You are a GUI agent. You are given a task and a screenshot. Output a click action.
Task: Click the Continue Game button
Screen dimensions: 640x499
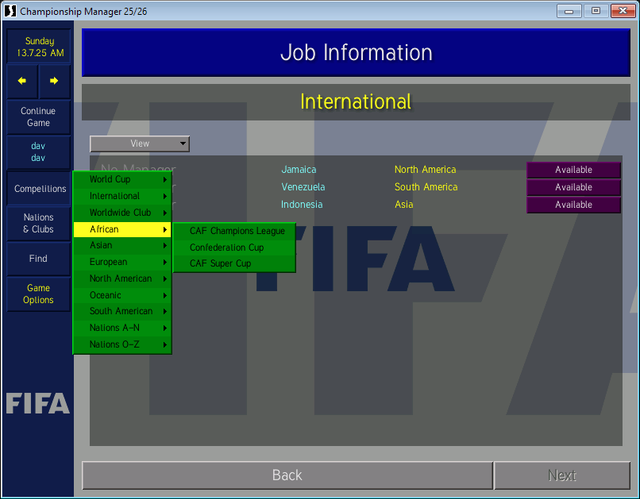(38, 117)
